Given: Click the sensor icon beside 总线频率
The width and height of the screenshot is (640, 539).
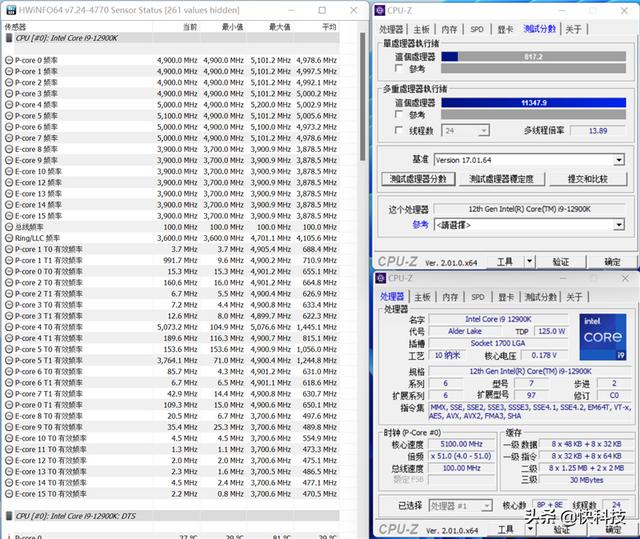Looking at the screenshot, I should coord(9,227).
